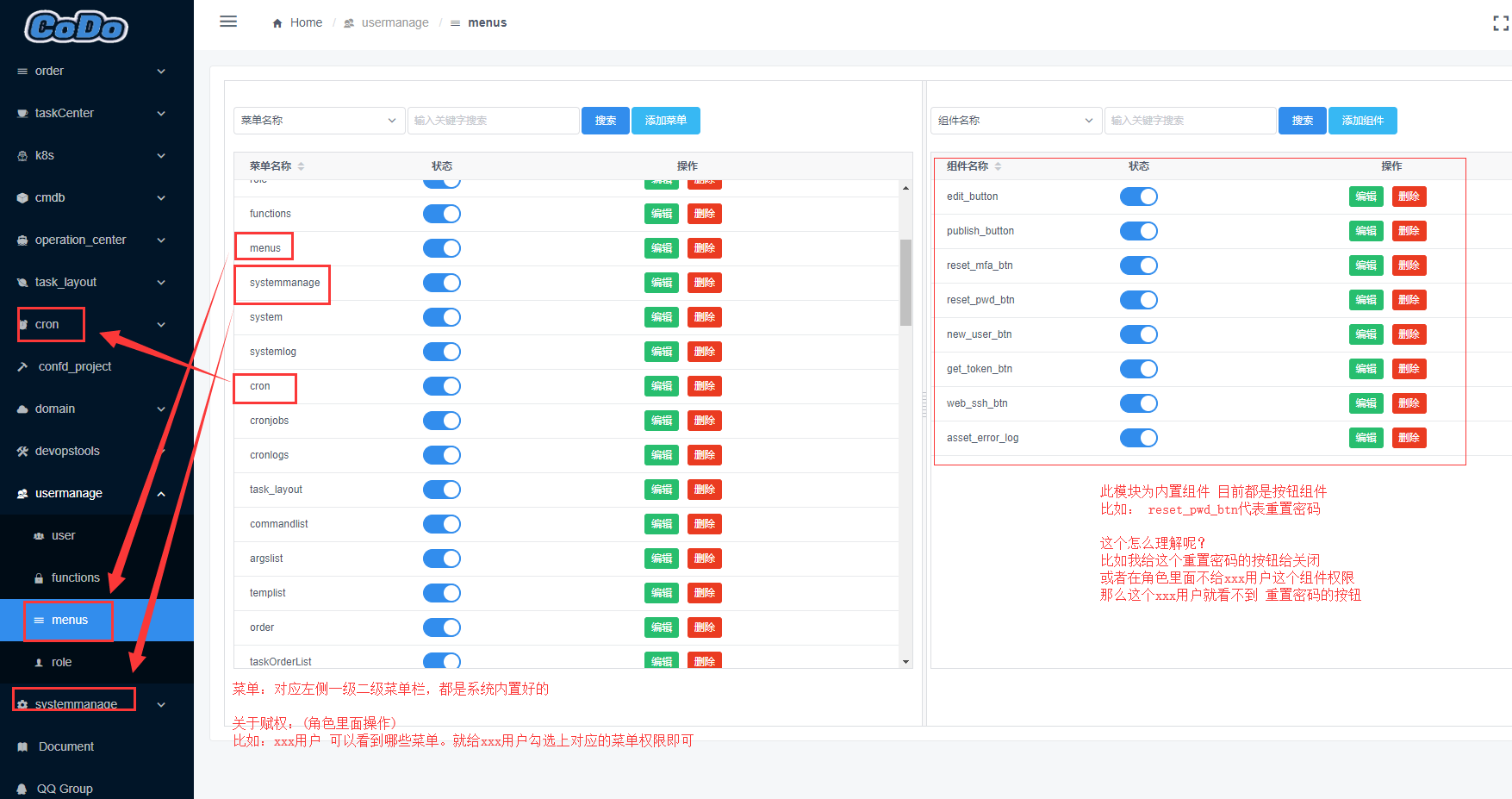The height and width of the screenshot is (799, 1512).
Task: Click the CoDo logo
Action: (77, 28)
